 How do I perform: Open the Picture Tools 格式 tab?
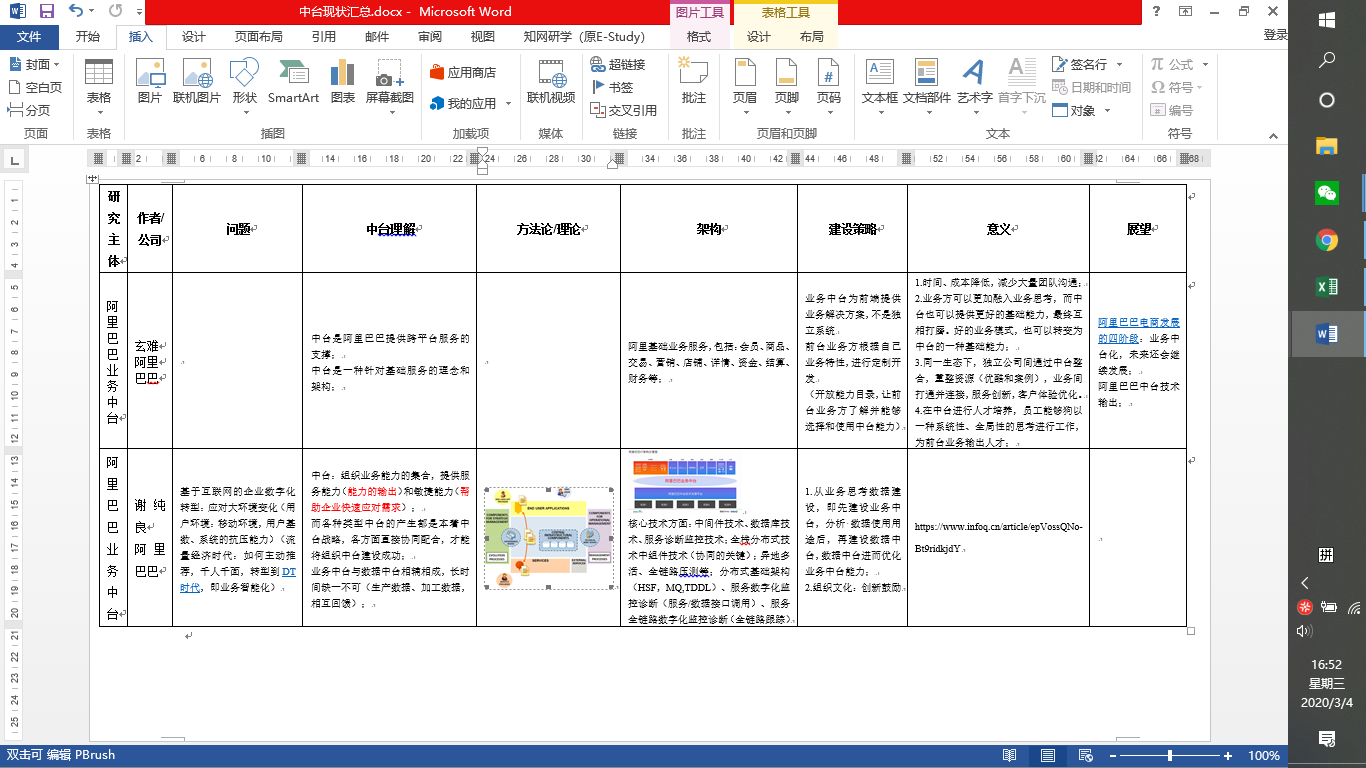[699, 36]
